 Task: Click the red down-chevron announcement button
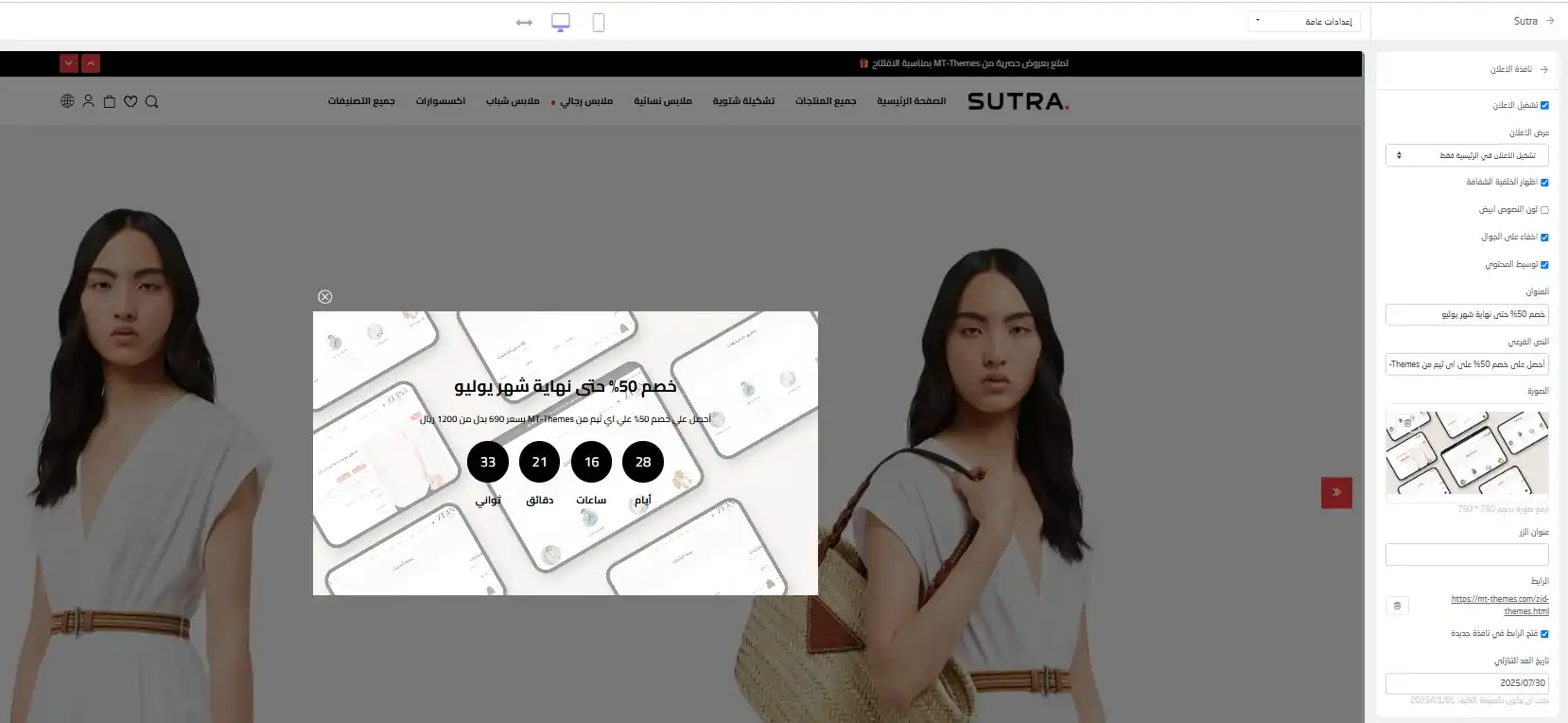68,63
